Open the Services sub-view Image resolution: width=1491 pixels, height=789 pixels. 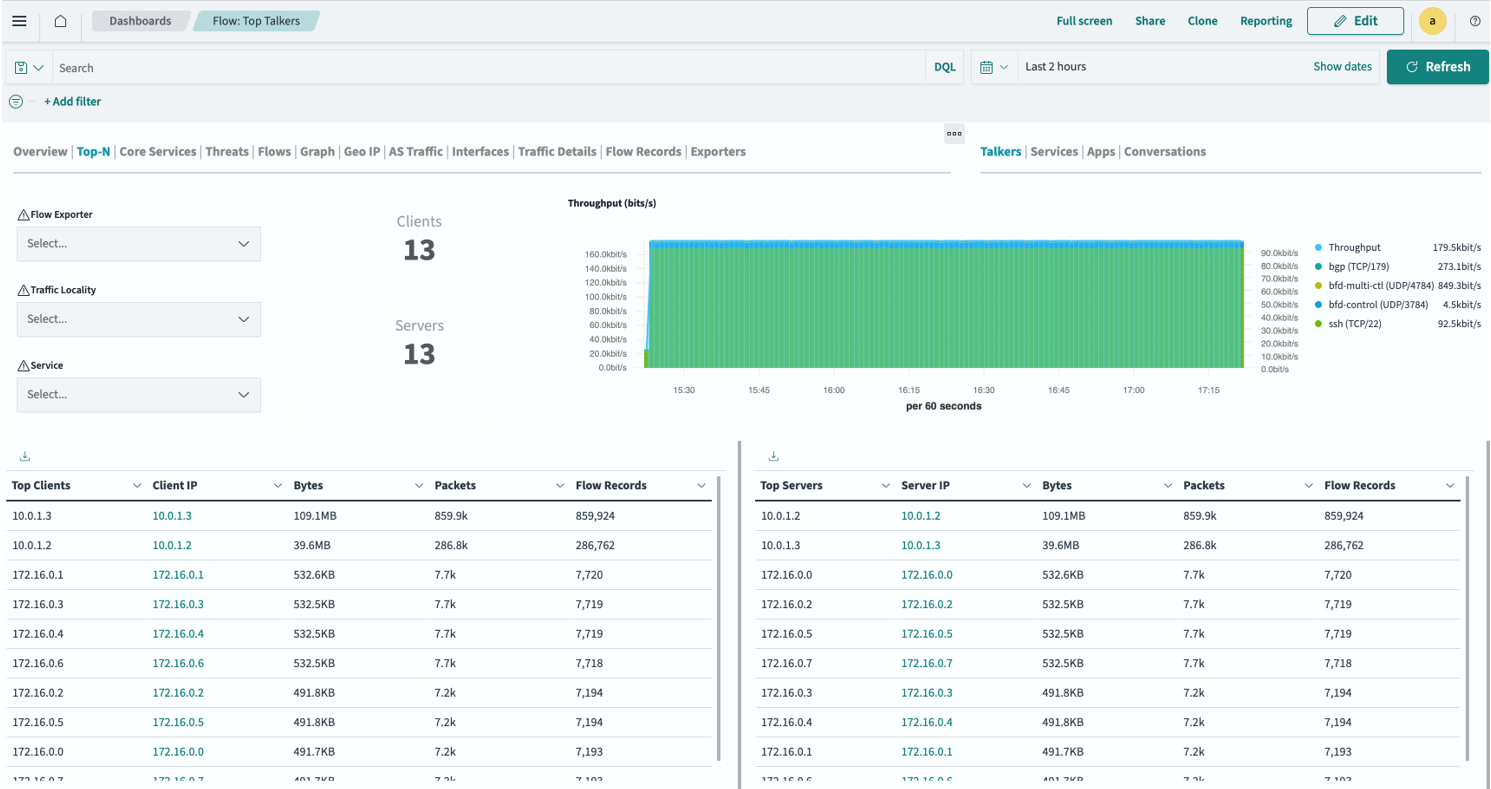pyautogui.click(x=1054, y=152)
